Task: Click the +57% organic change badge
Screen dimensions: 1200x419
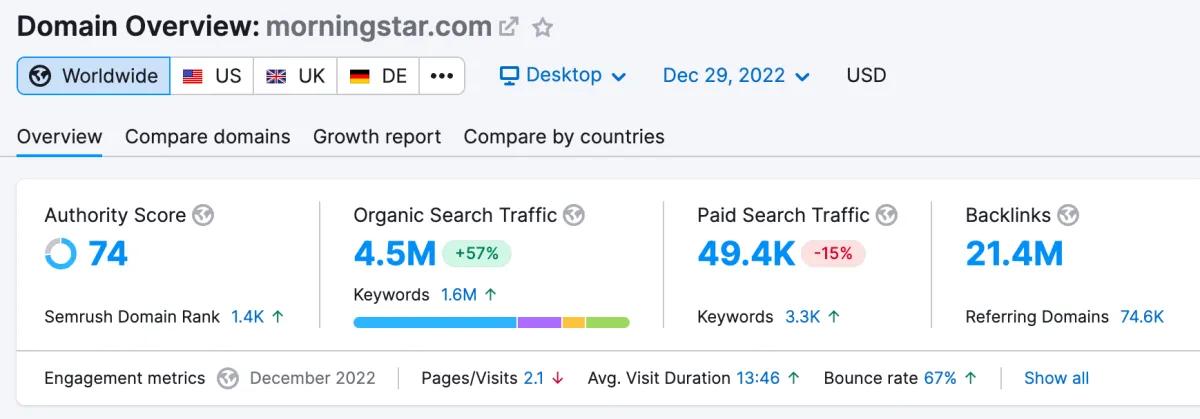Action: [476, 254]
